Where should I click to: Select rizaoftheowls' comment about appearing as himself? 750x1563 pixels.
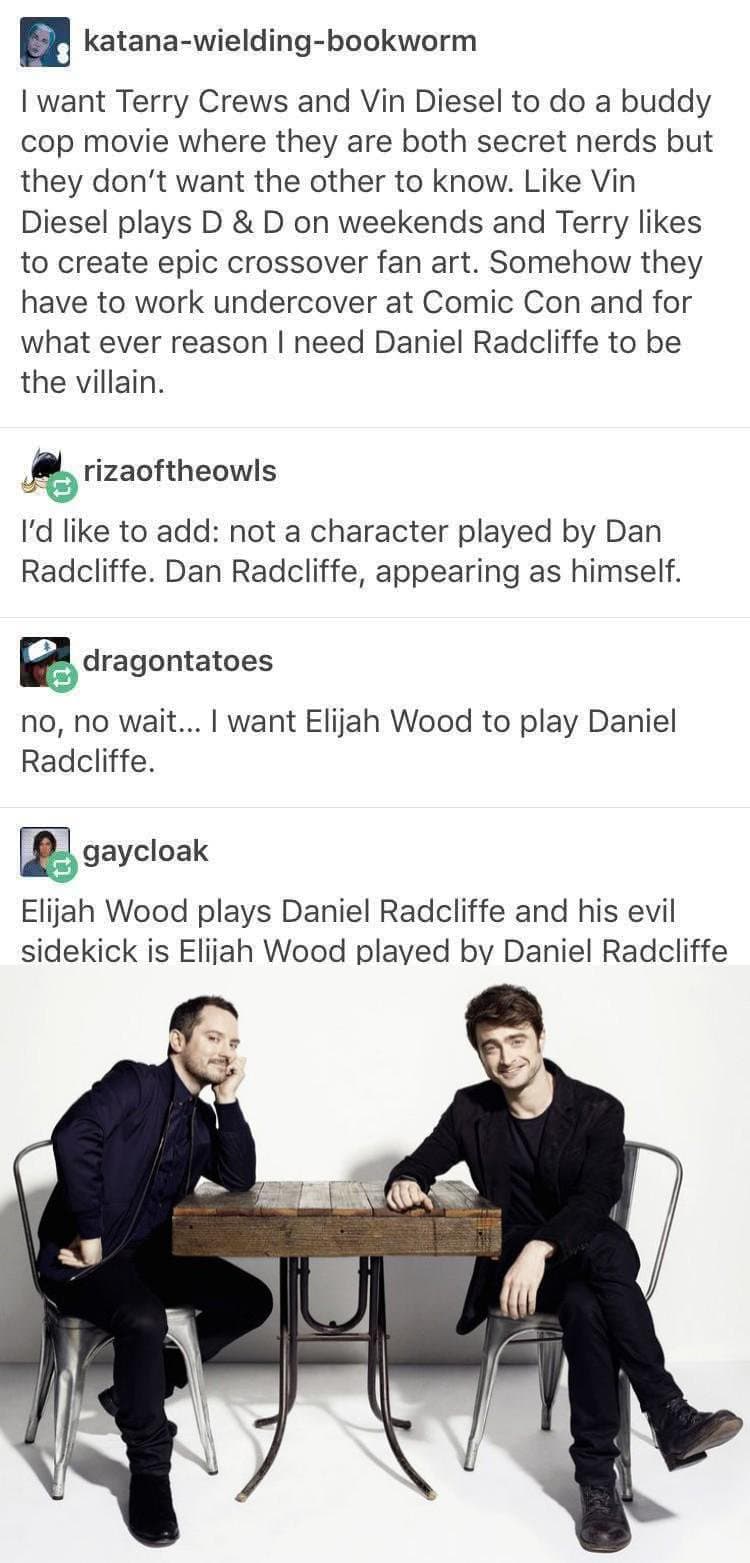(350, 552)
